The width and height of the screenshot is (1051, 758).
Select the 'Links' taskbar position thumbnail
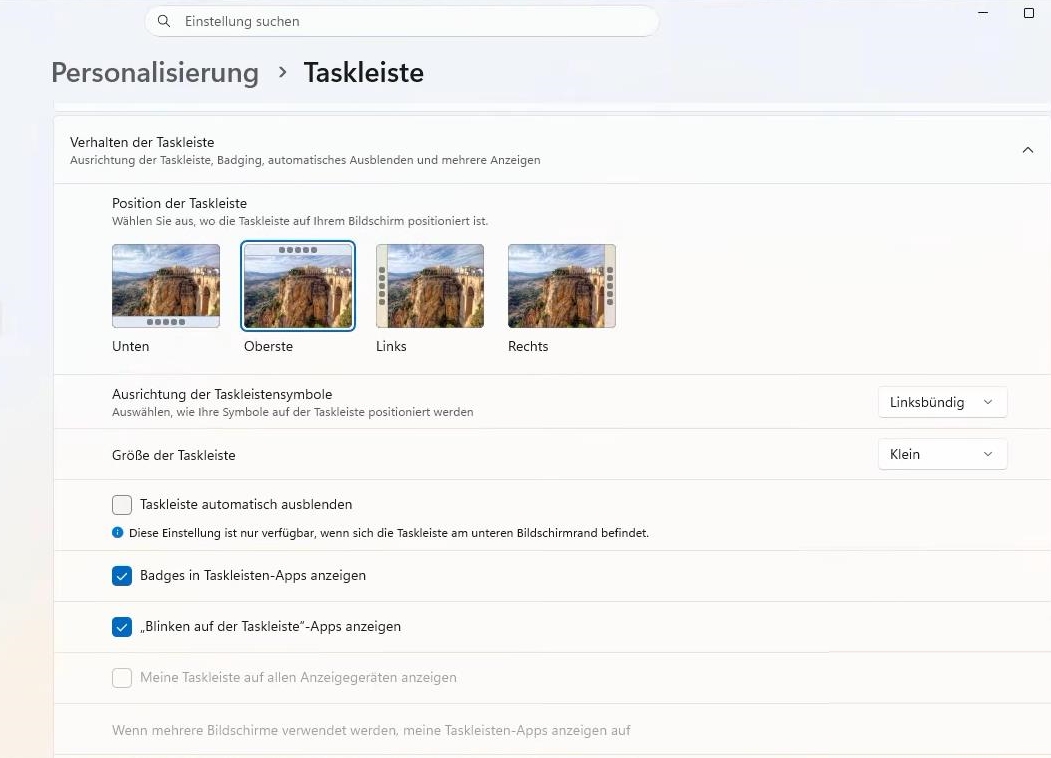(x=430, y=286)
